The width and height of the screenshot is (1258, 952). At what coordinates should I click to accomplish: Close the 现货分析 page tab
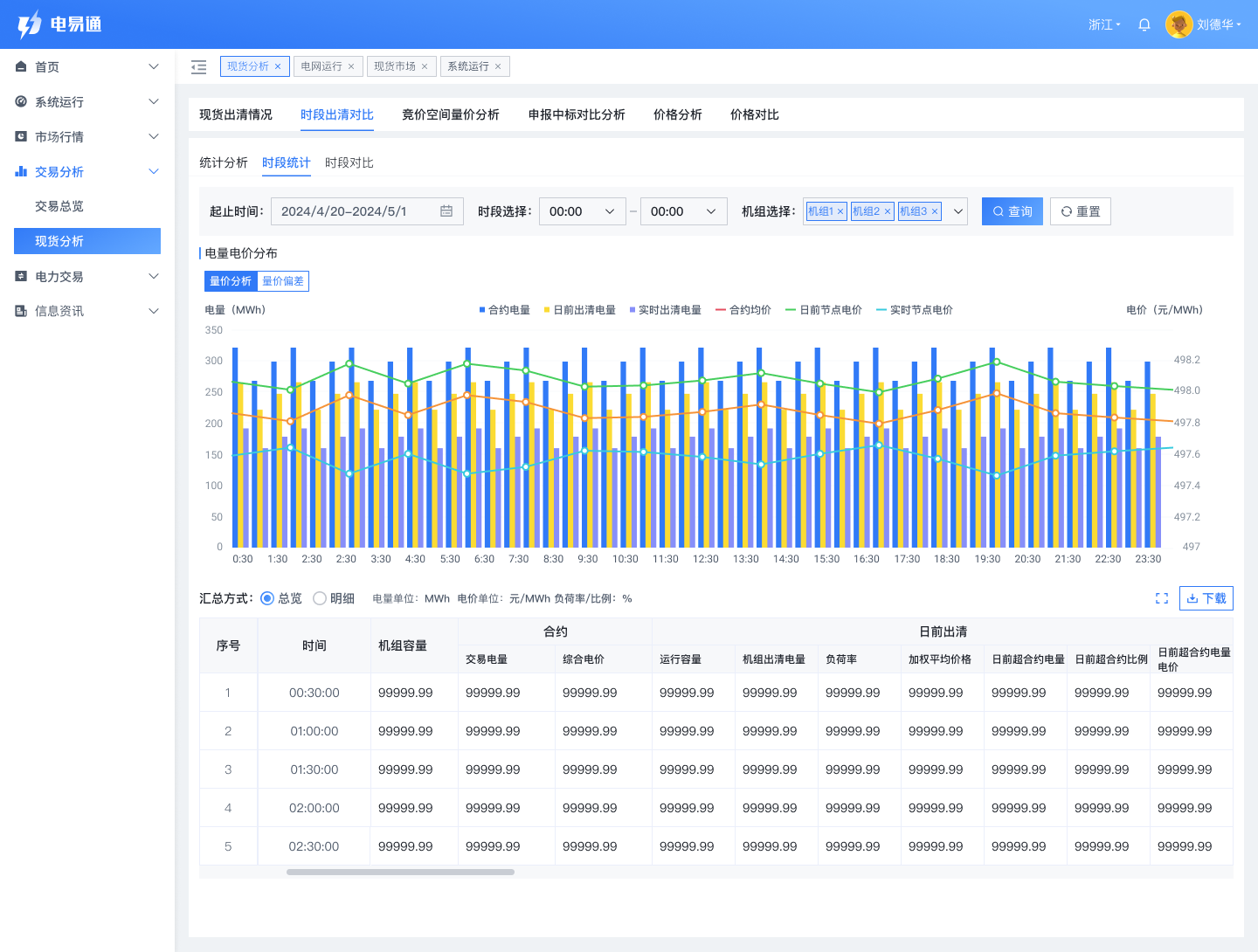tap(278, 66)
